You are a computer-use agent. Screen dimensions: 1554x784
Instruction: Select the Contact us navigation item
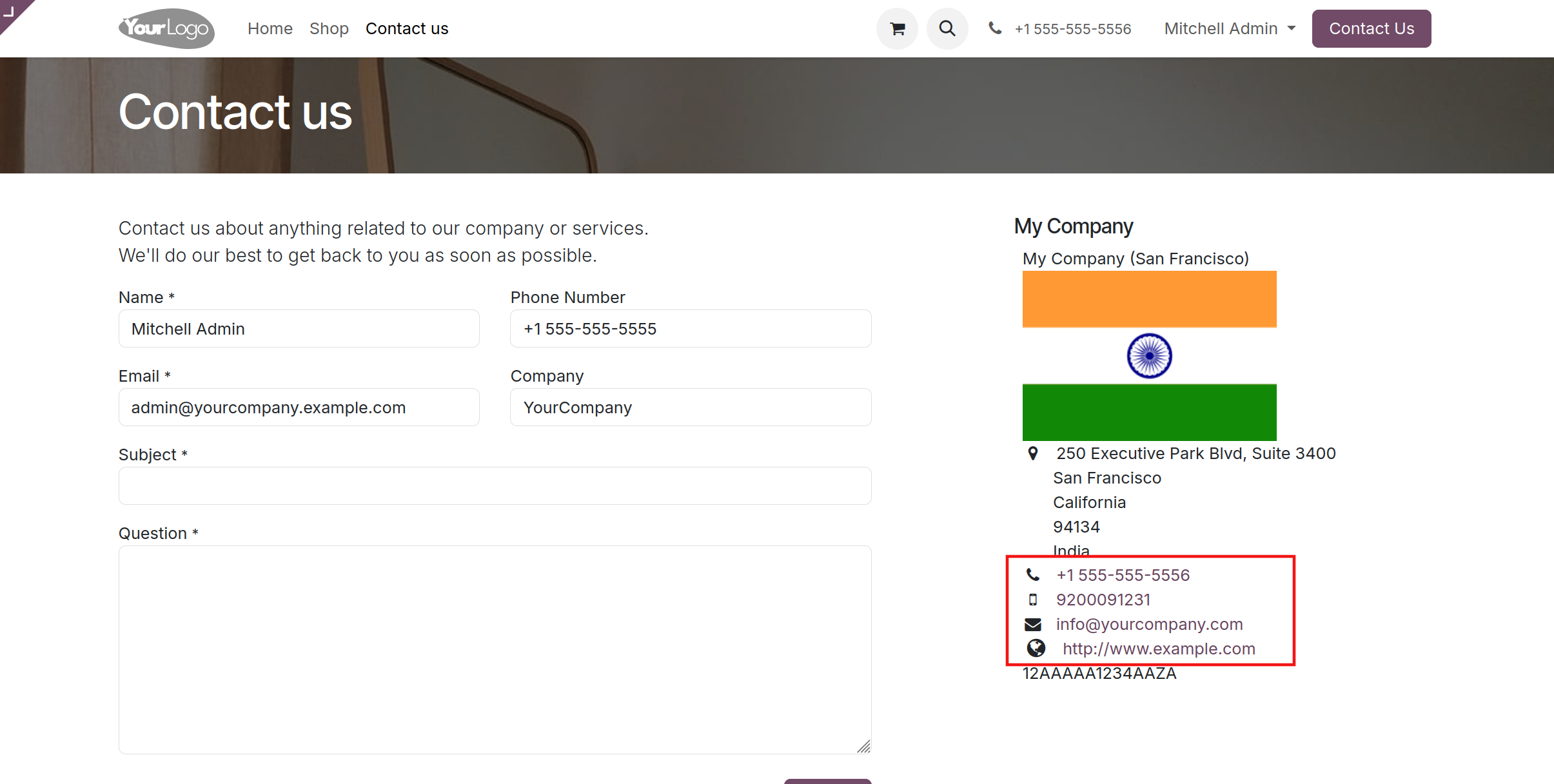pos(407,29)
